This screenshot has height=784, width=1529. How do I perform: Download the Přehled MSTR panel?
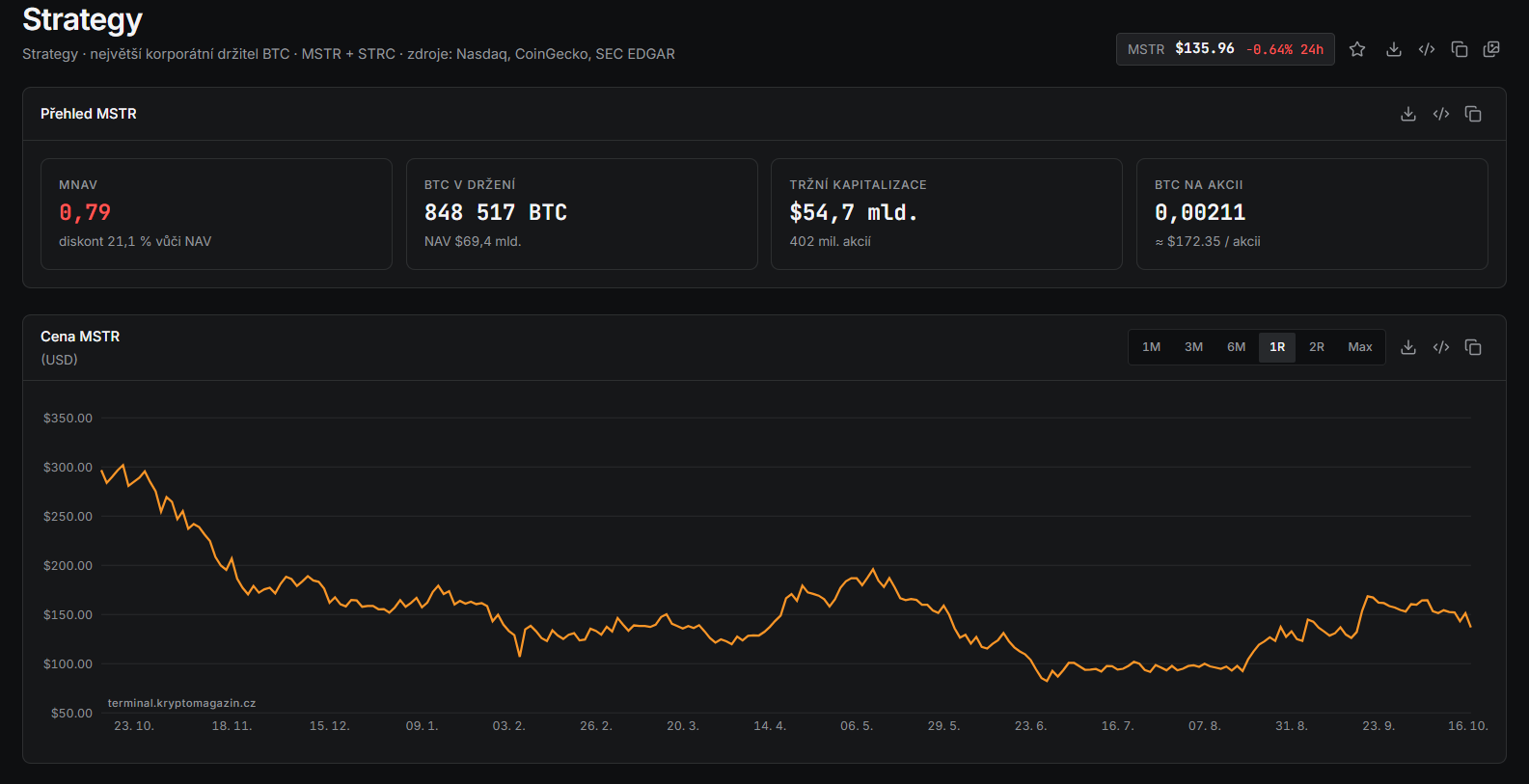click(1408, 114)
